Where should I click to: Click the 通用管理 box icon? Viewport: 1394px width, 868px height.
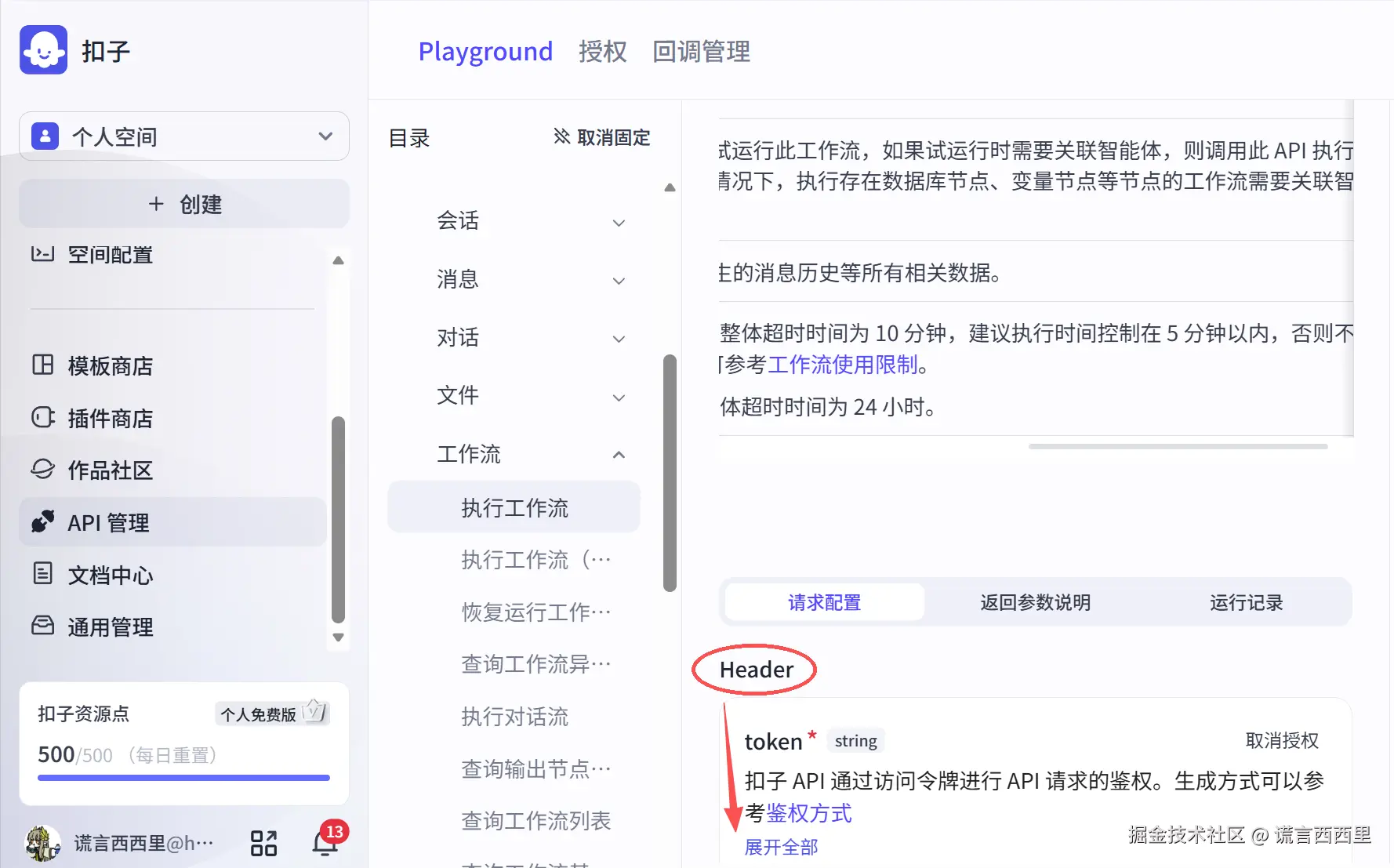[42, 626]
